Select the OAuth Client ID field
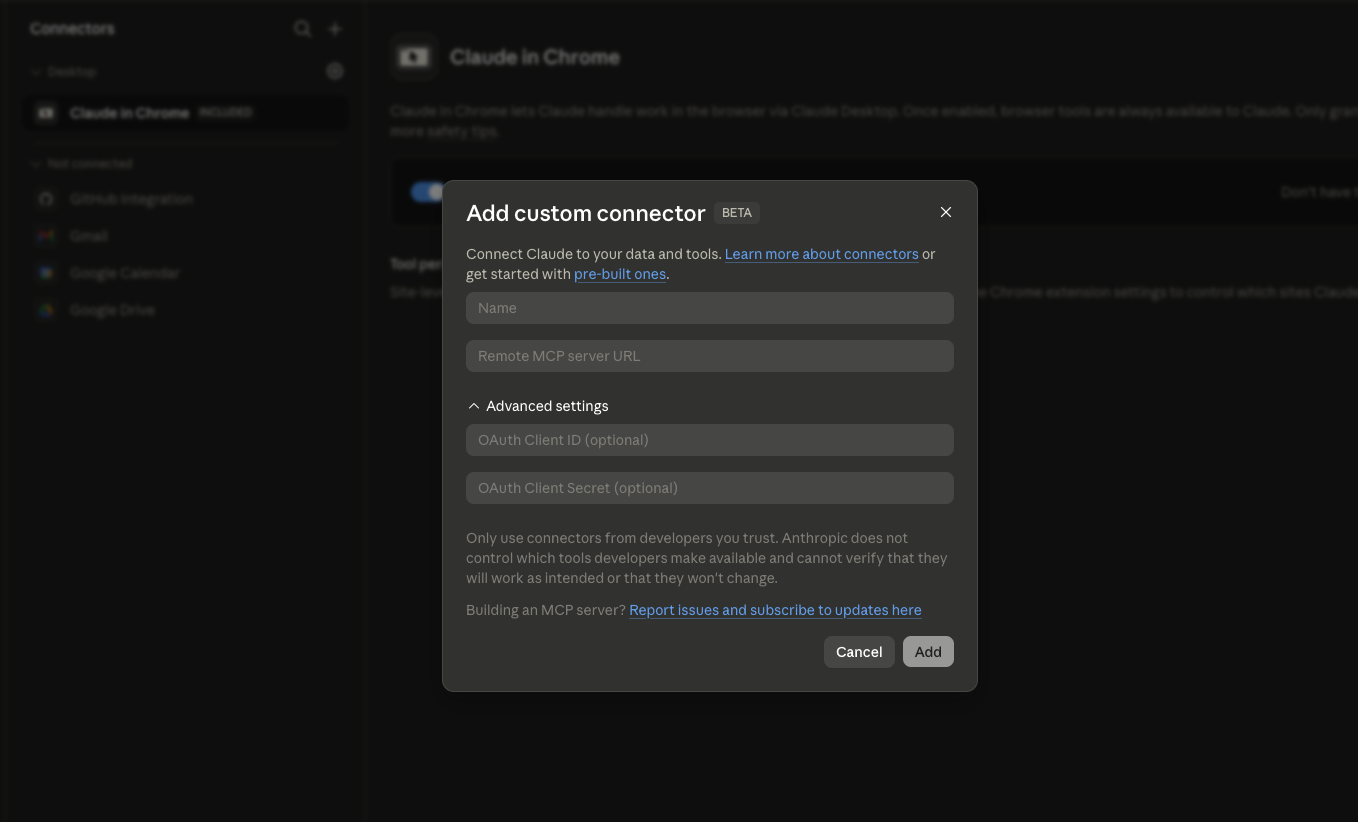Screen dimensions: 1358x822 pos(710,440)
